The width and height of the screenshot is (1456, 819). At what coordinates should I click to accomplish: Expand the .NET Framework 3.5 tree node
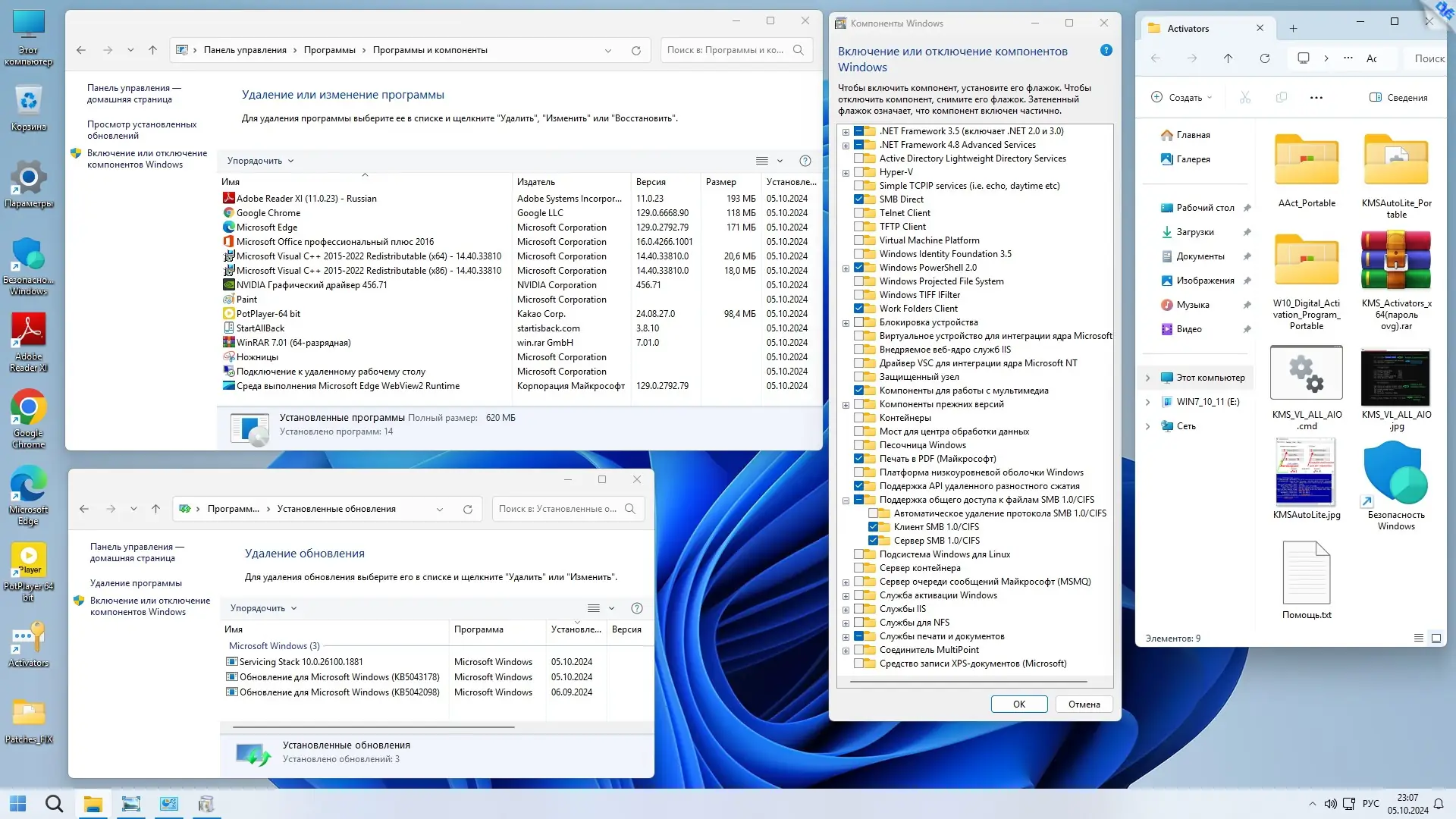click(846, 131)
